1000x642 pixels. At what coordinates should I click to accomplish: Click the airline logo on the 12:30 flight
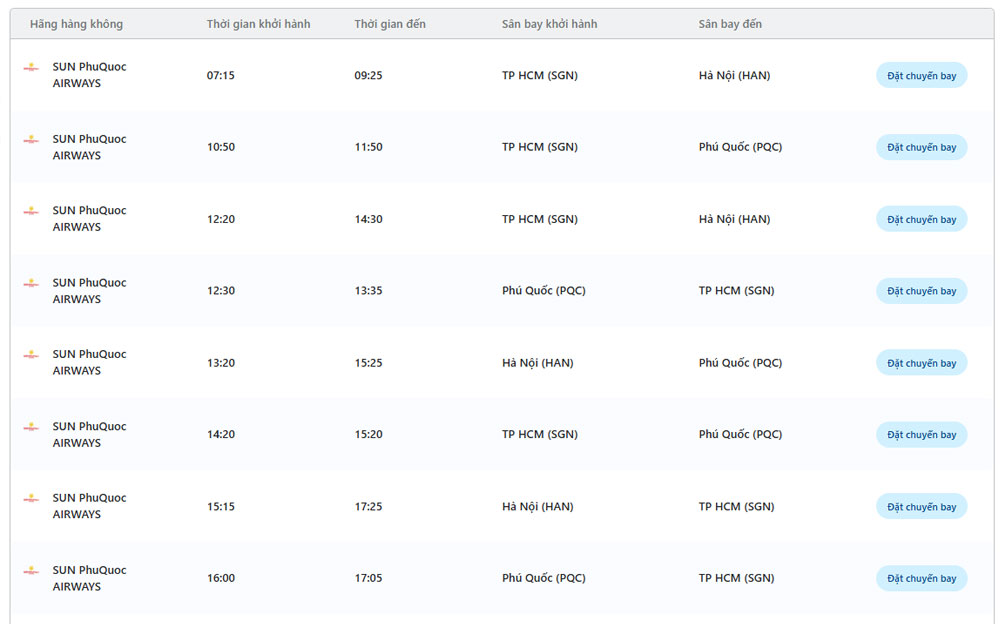tap(32, 283)
